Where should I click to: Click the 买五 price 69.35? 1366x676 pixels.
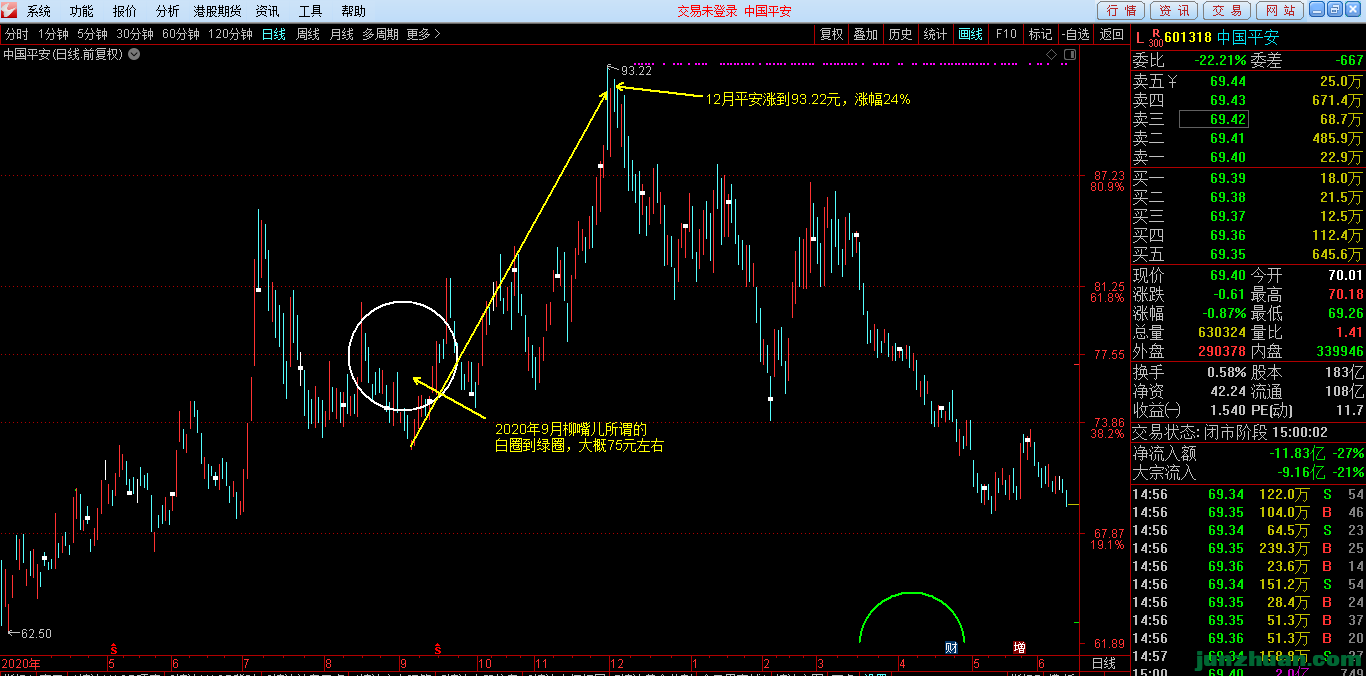pyautogui.click(x=1228, y=254)
